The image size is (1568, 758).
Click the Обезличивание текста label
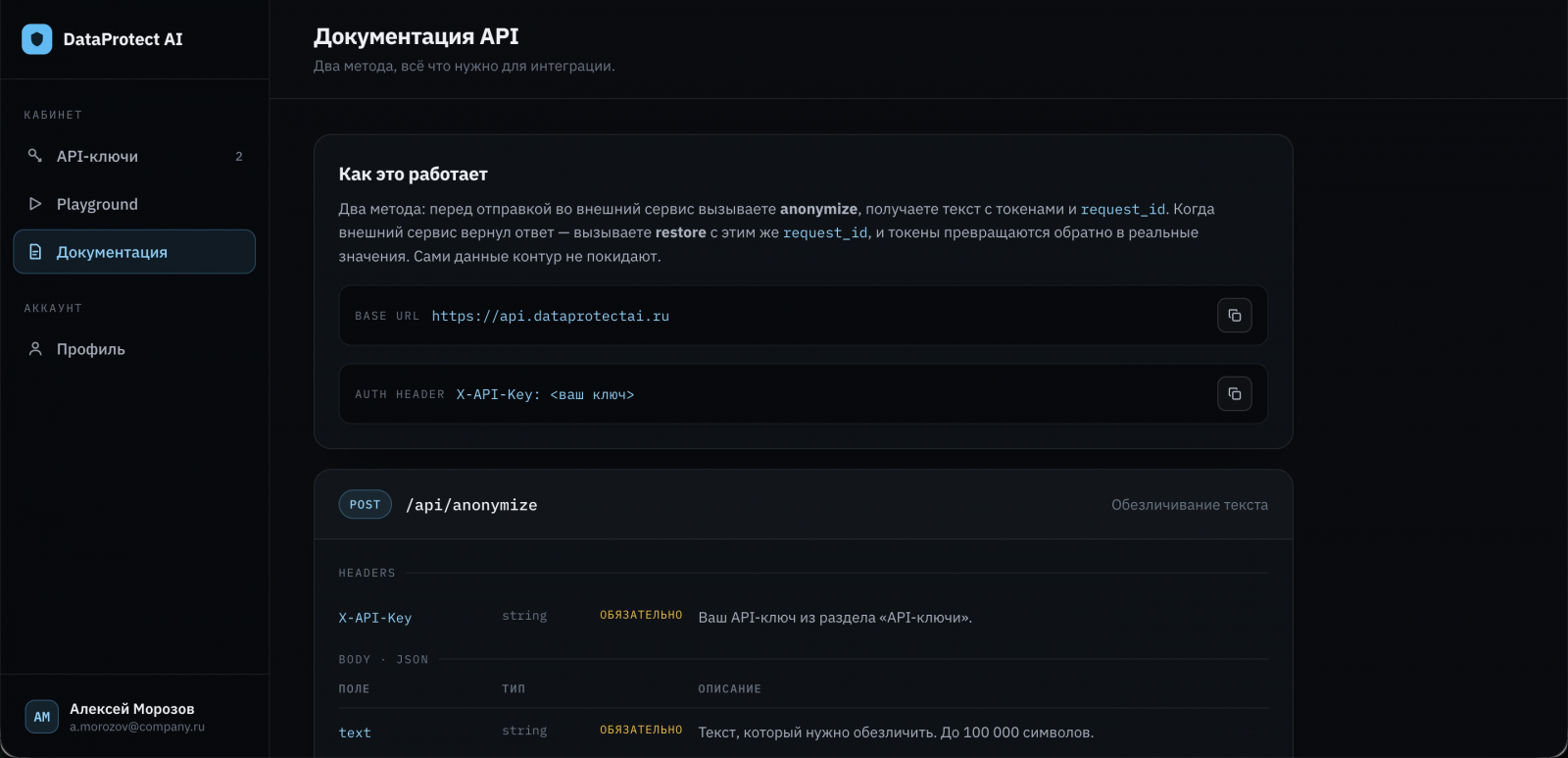click(x=1190, y=505)
